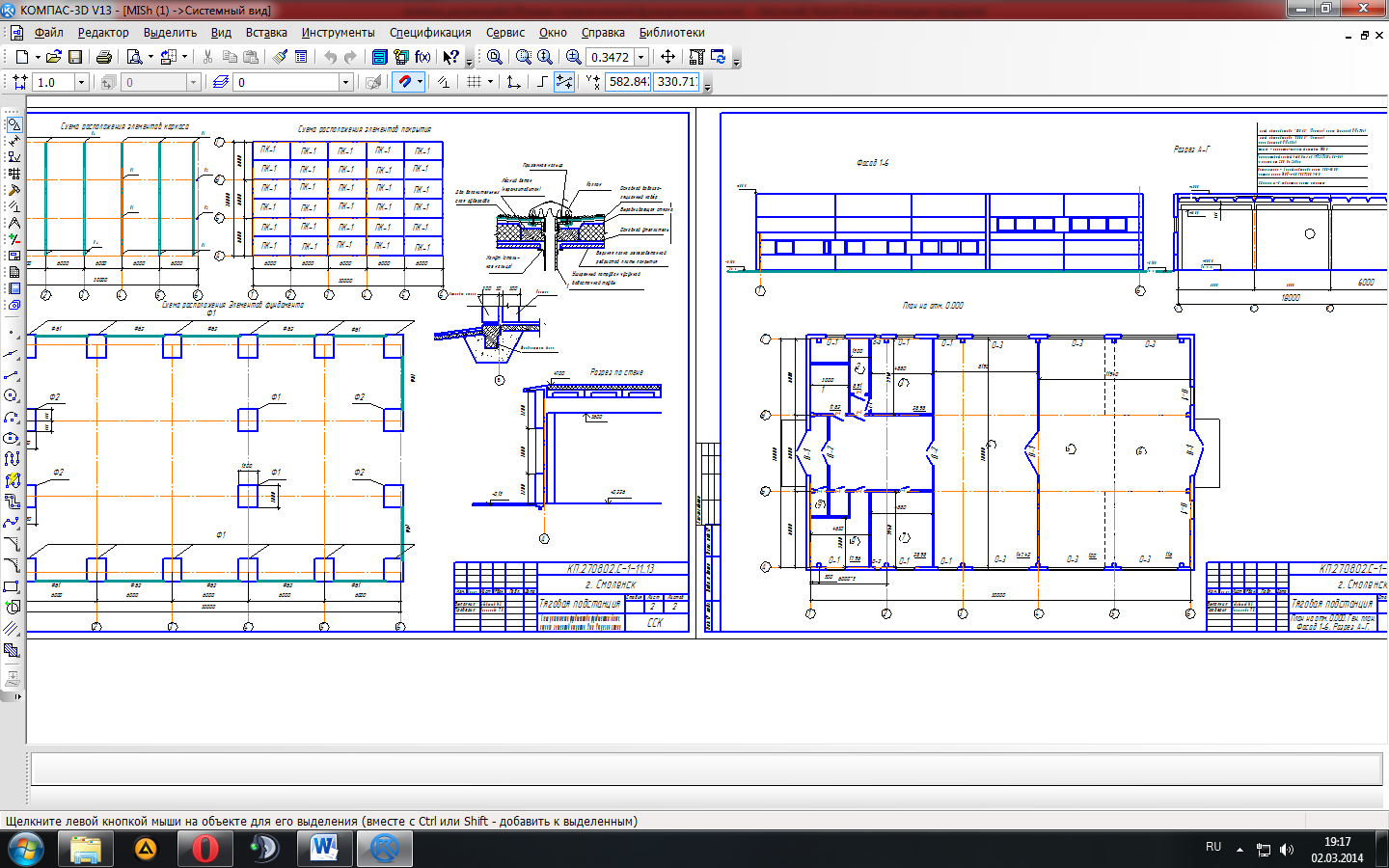Activate the What's This help cursor icon
The height and width of the screenshot is (868, 1389).
(450, 57)
